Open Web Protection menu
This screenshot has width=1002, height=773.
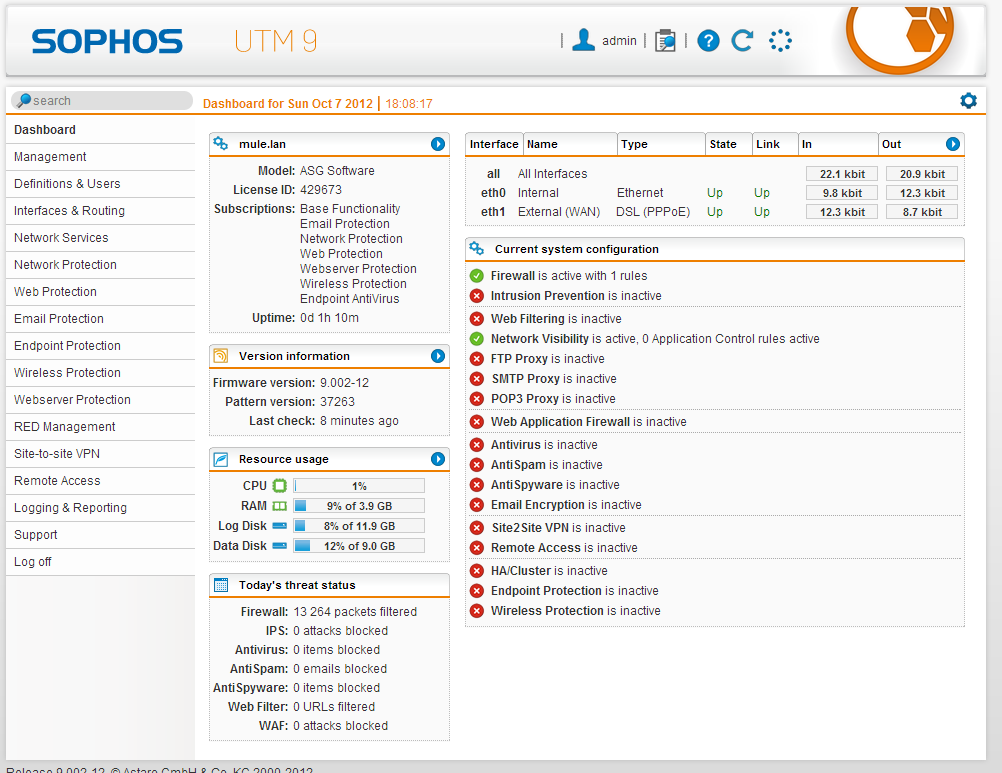[x=100, y=291]
